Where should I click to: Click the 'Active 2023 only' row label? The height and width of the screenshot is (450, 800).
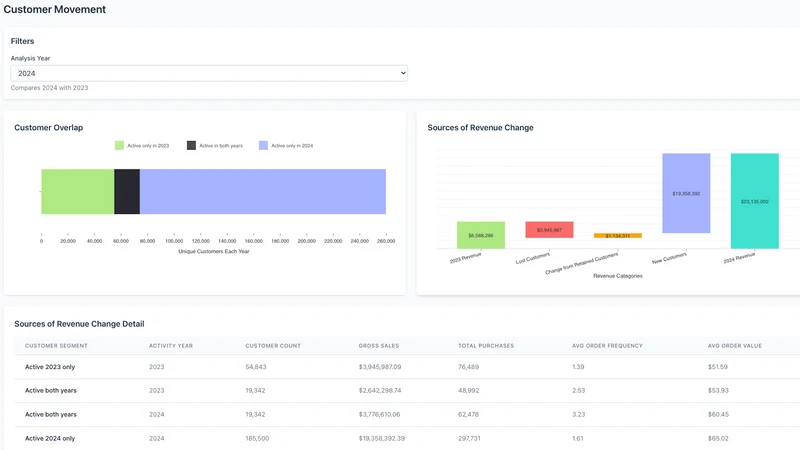pos(50,367)
